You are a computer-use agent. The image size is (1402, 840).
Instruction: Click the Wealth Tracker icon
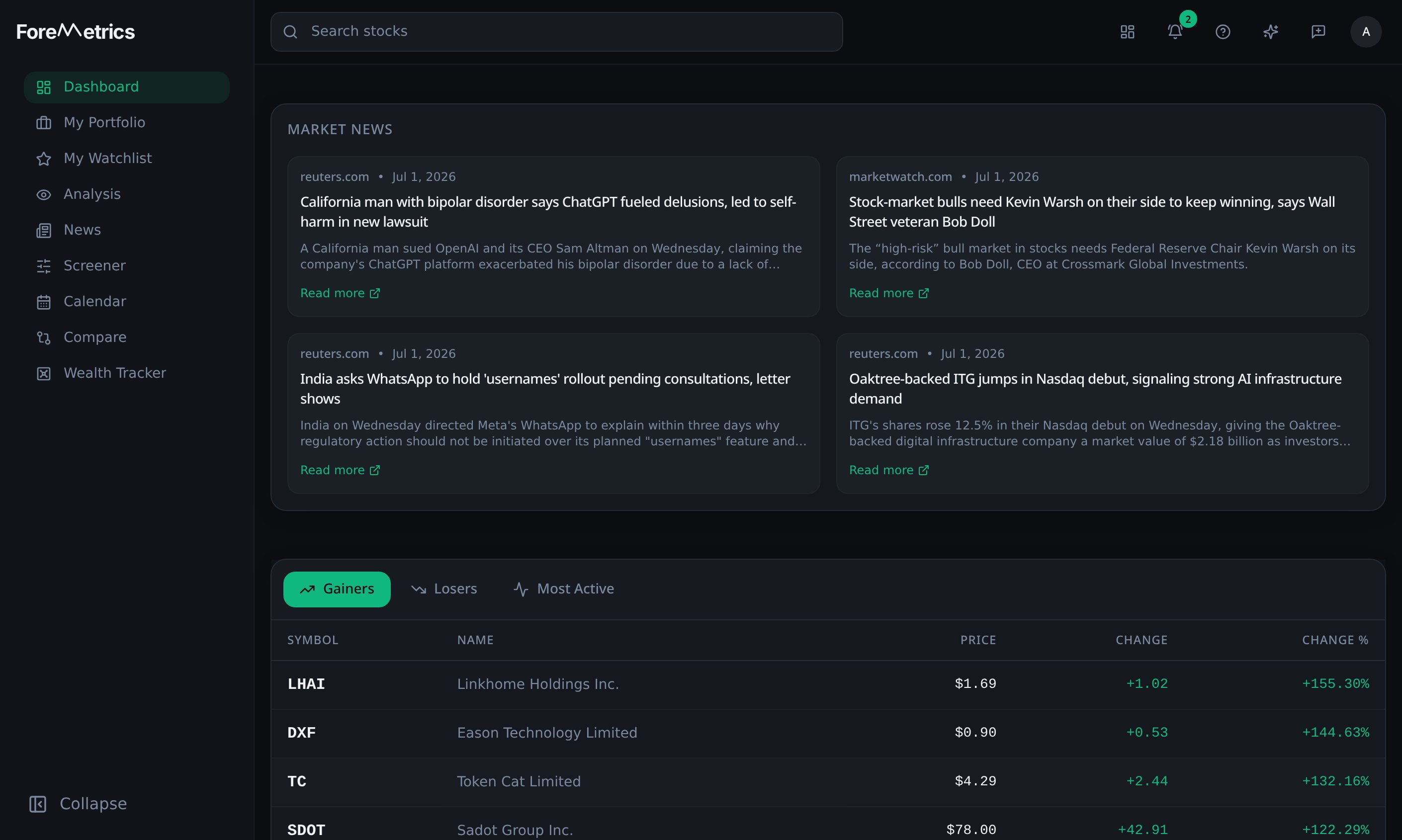(44, 374)
